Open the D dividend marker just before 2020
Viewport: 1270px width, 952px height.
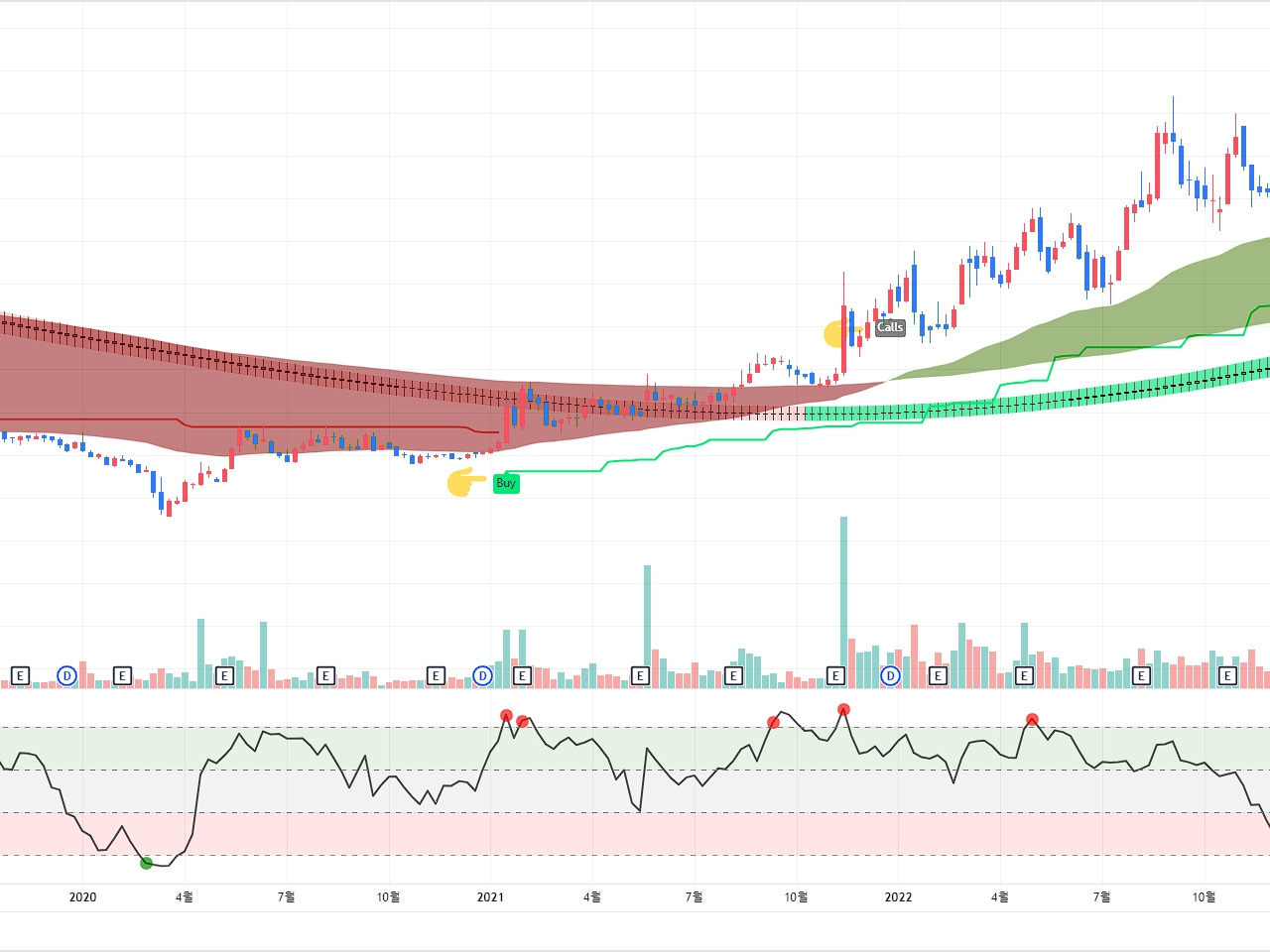tap(66, 676)
